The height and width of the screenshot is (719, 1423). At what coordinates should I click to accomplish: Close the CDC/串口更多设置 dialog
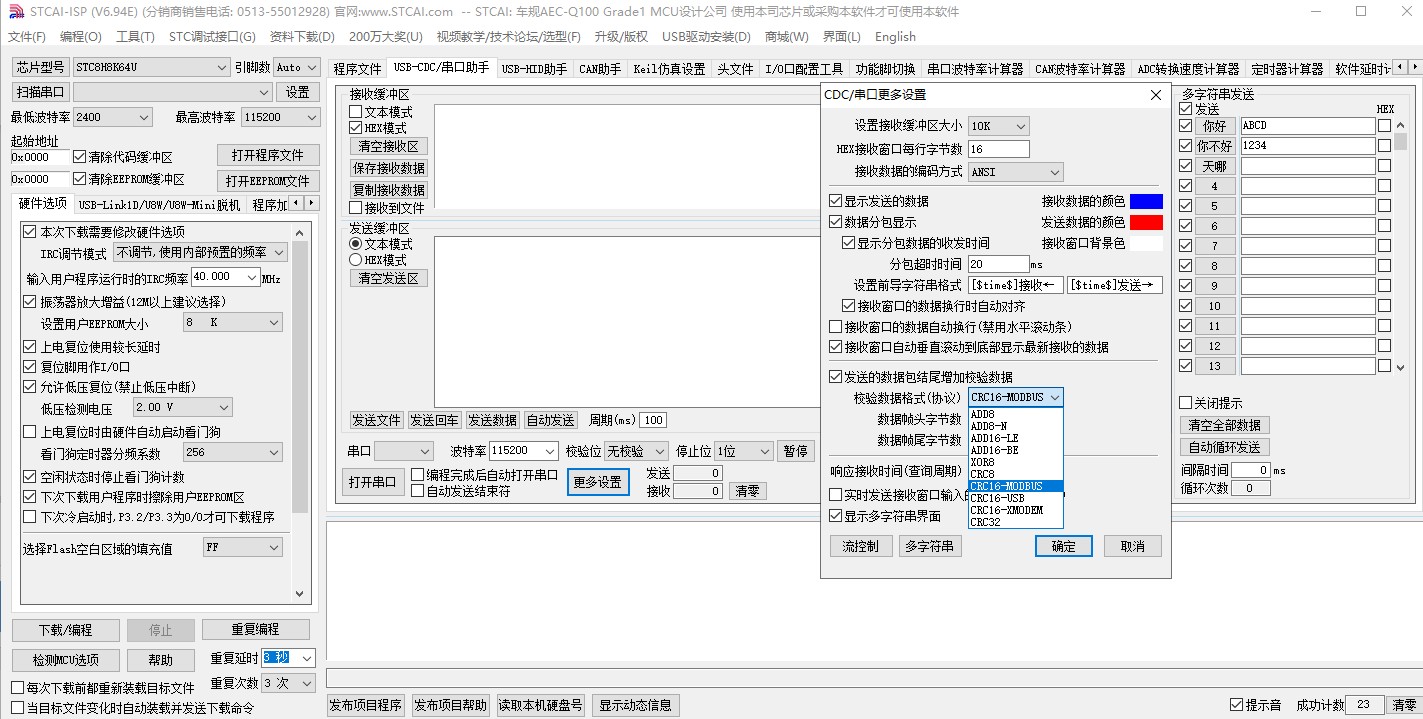(x=1156, y=95)
